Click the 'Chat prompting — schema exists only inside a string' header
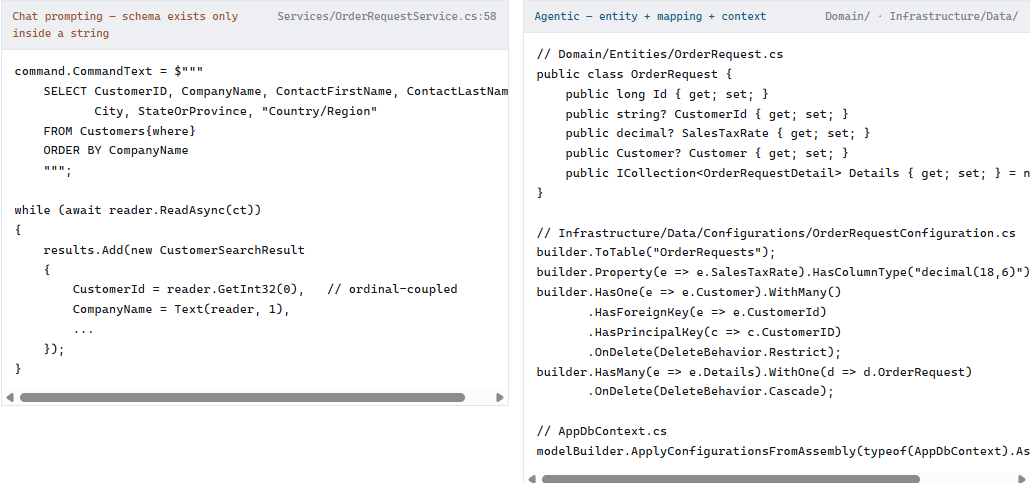Viewport: 1030px width, 483px height. point(125,24)
